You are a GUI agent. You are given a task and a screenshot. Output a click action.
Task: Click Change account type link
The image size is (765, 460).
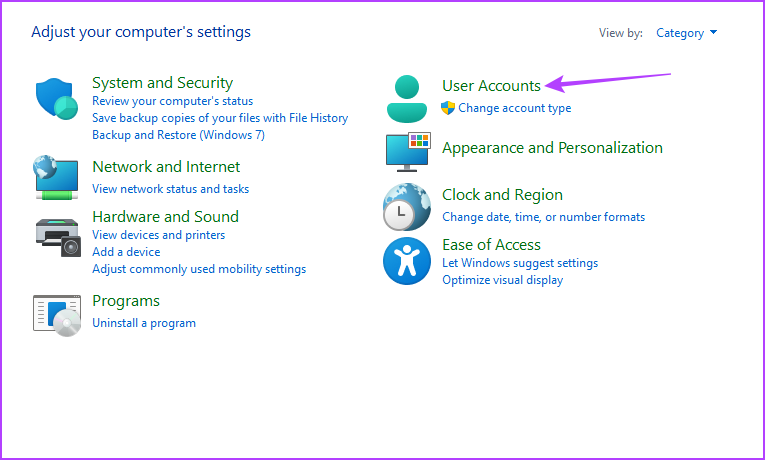point(514,108)
